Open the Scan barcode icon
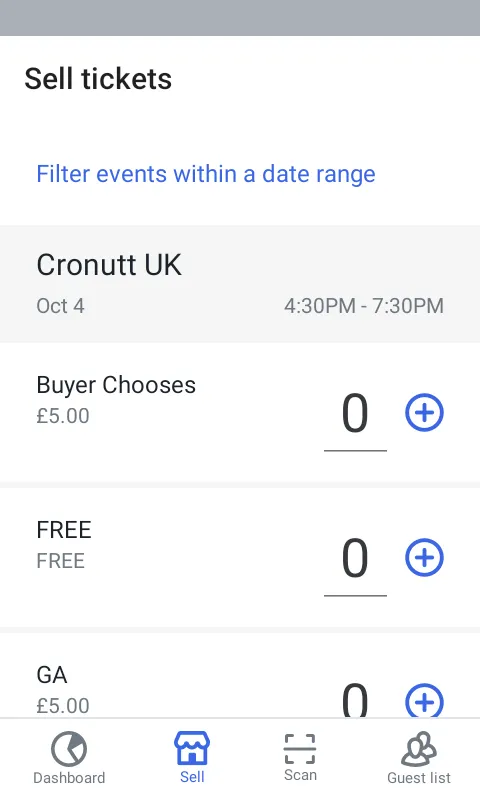The height and width of the screenshot is (800, 480). pos(300,748)
